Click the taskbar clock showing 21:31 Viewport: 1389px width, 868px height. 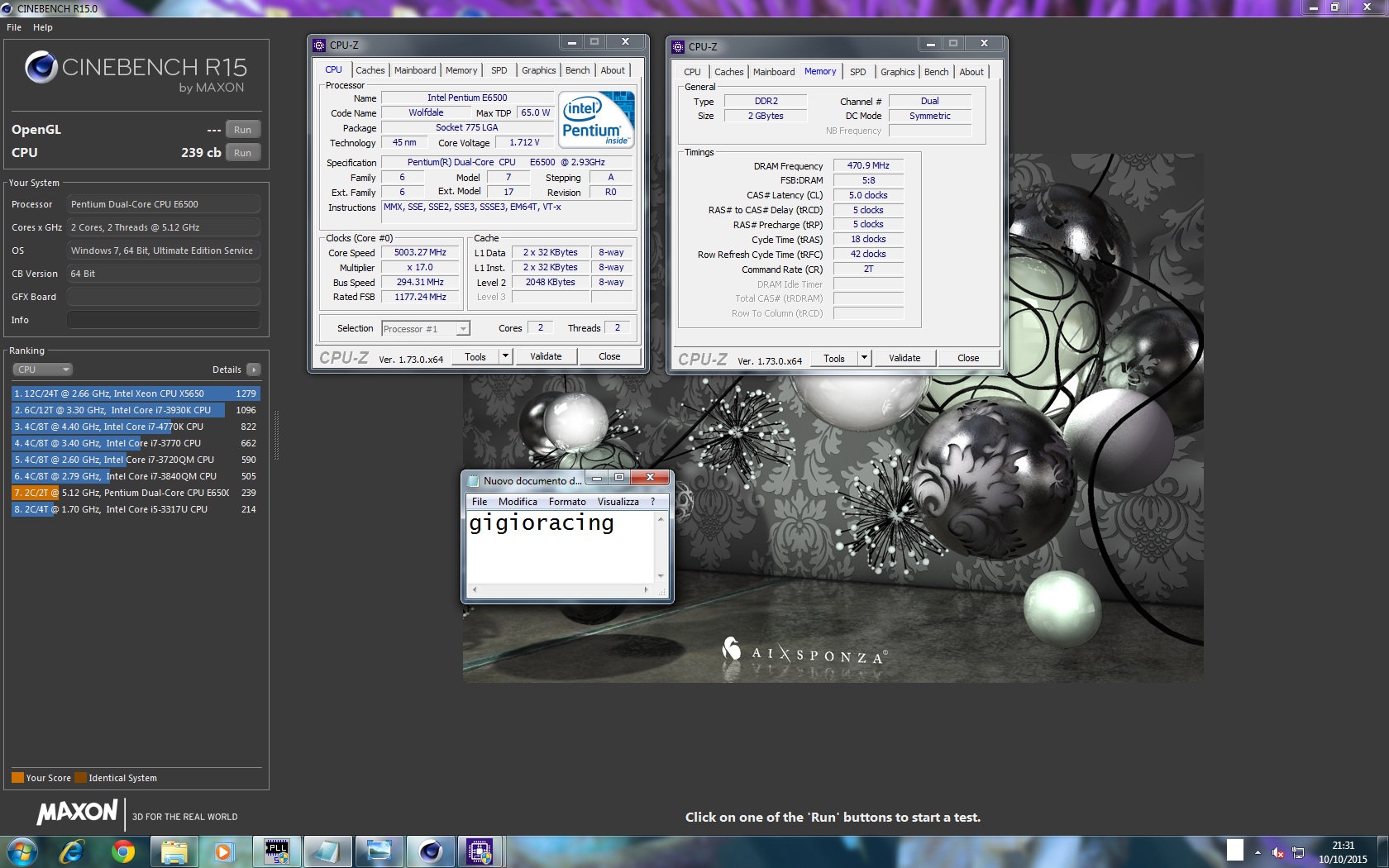pos(1343,852)
